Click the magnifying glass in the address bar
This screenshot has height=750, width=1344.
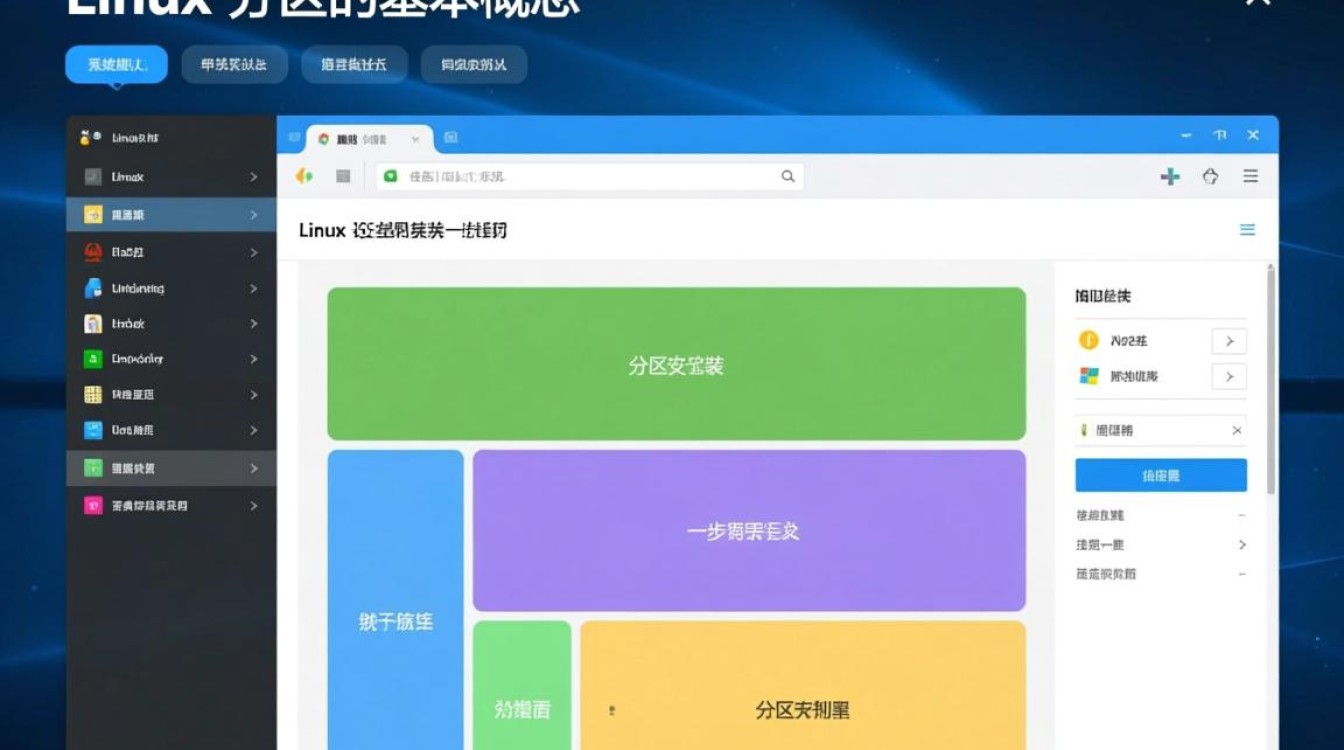coord(788,175)
